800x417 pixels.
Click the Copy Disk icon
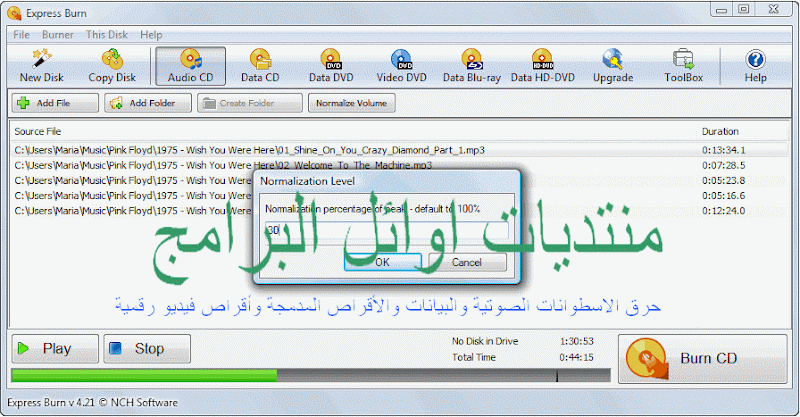click(x=112, y=66)
